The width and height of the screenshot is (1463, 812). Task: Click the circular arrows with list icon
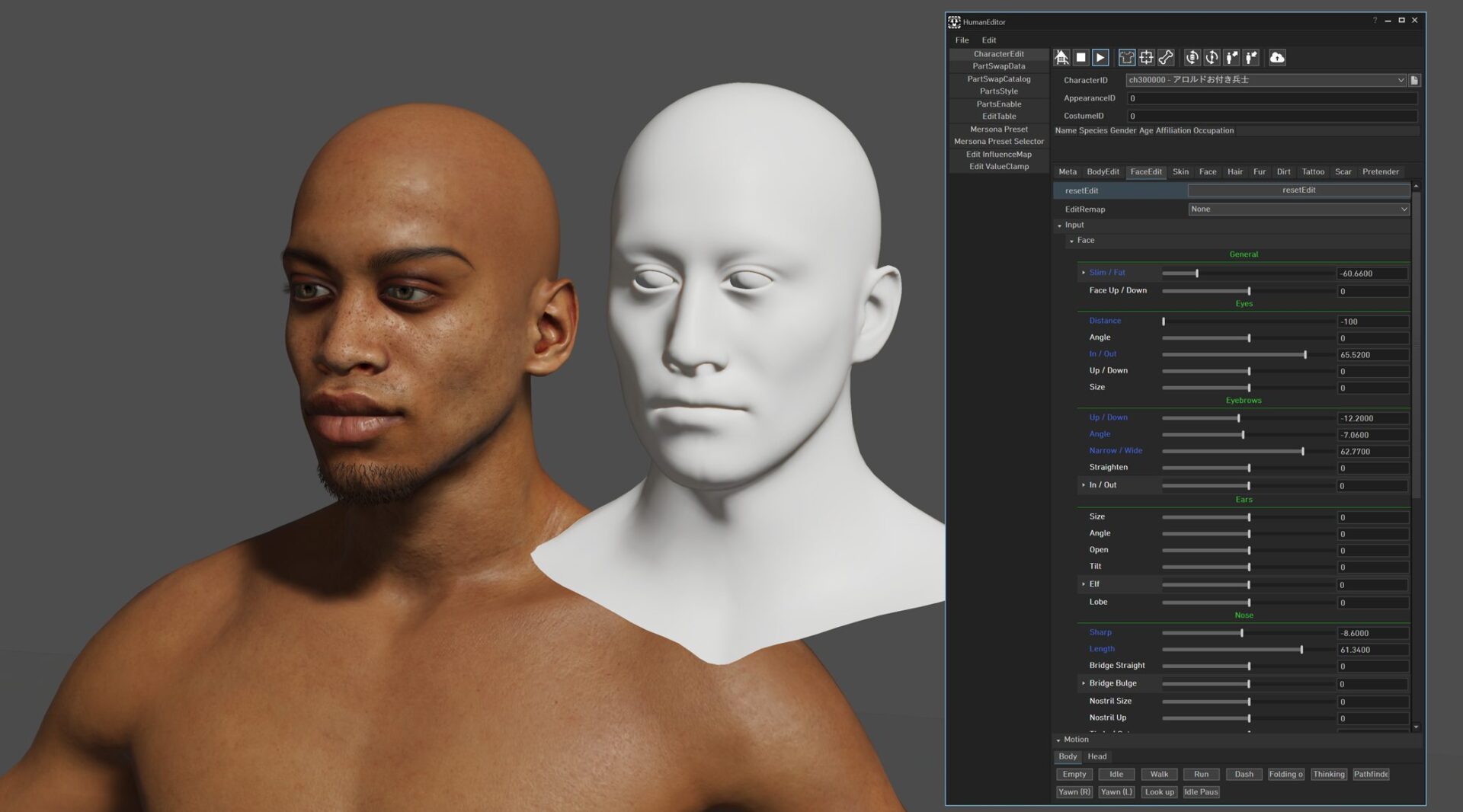point(1192,58)
